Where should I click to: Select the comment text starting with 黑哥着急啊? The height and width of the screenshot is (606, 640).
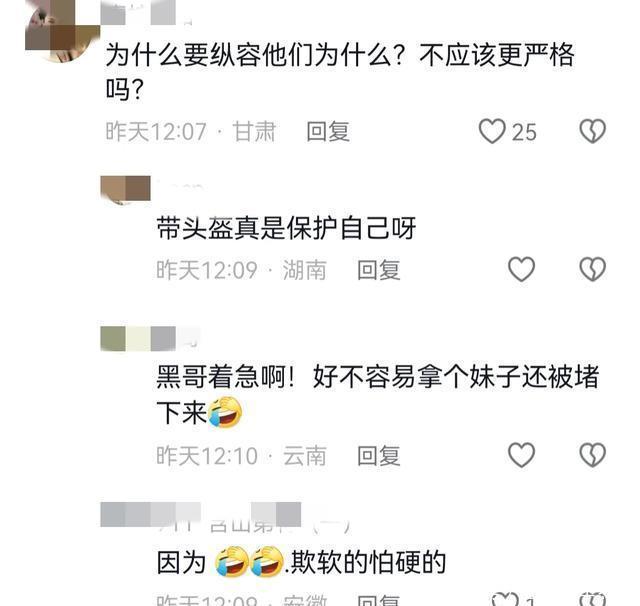378,394
